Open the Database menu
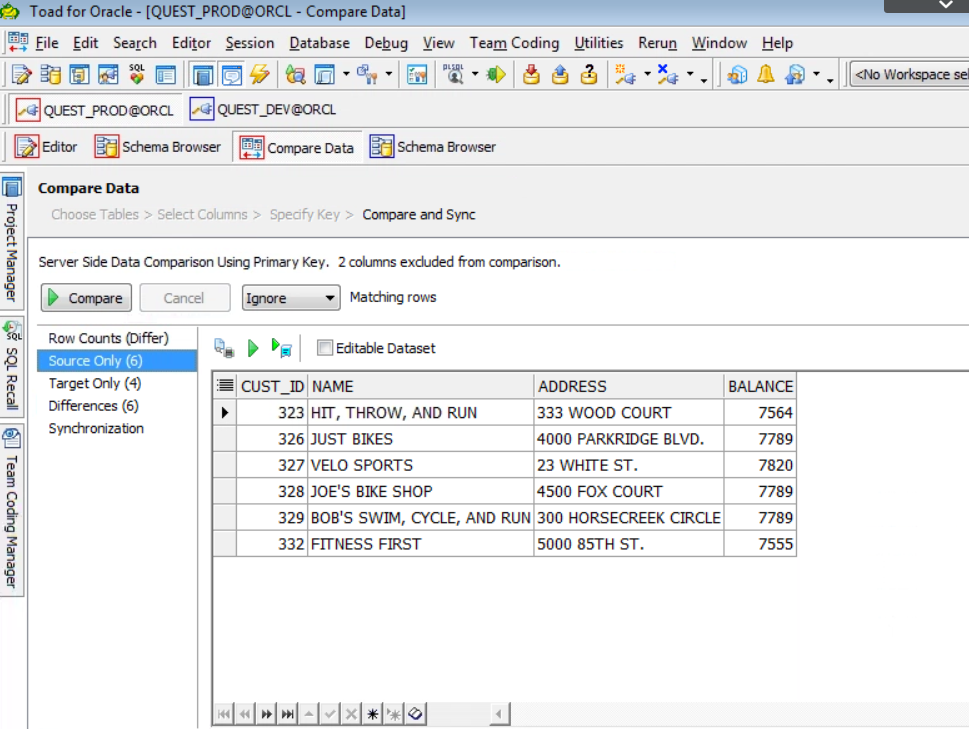The width and height of the screenshot is (969, 729). [319, 43]
